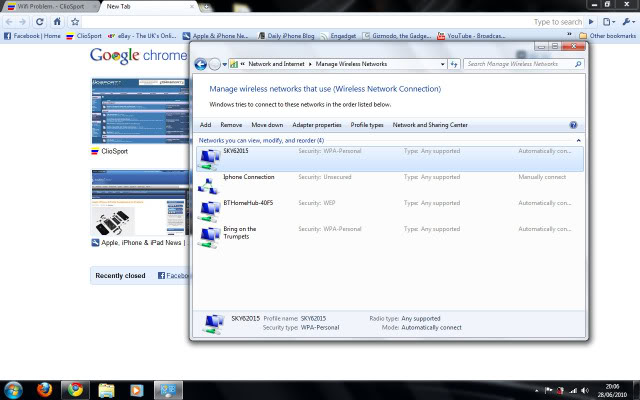Launch Firefox from taskbar
The width and height of the screenshot is (640, 400).
point(44,390)
